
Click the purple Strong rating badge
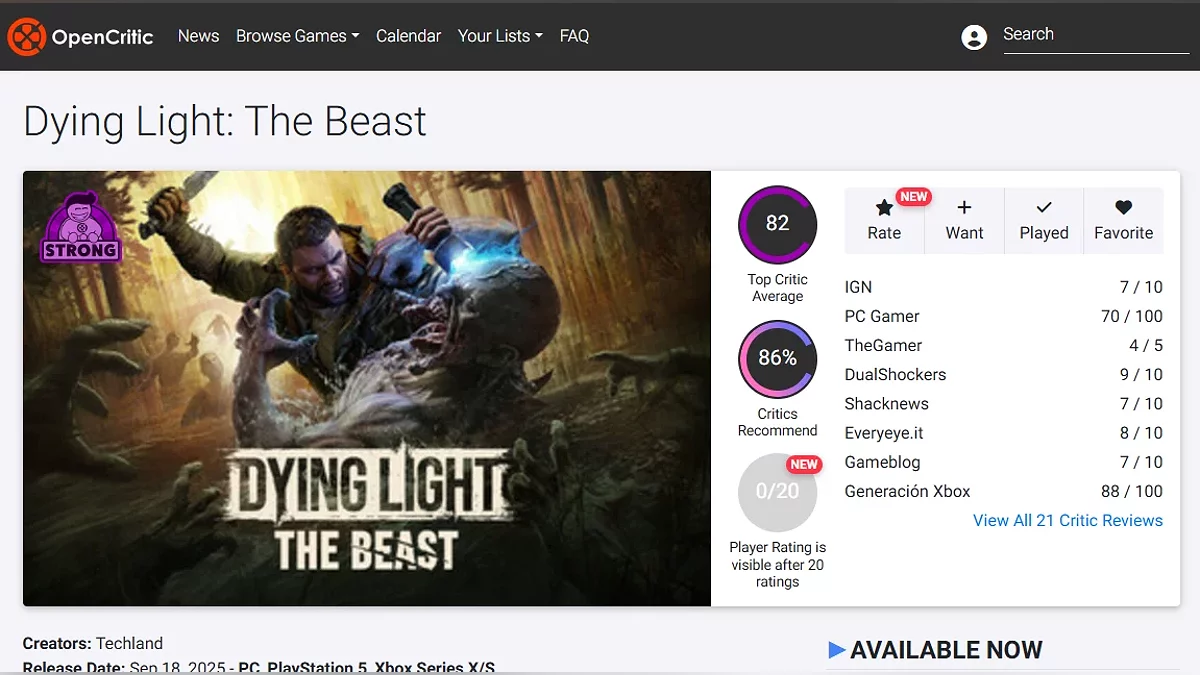coord(80,228)
